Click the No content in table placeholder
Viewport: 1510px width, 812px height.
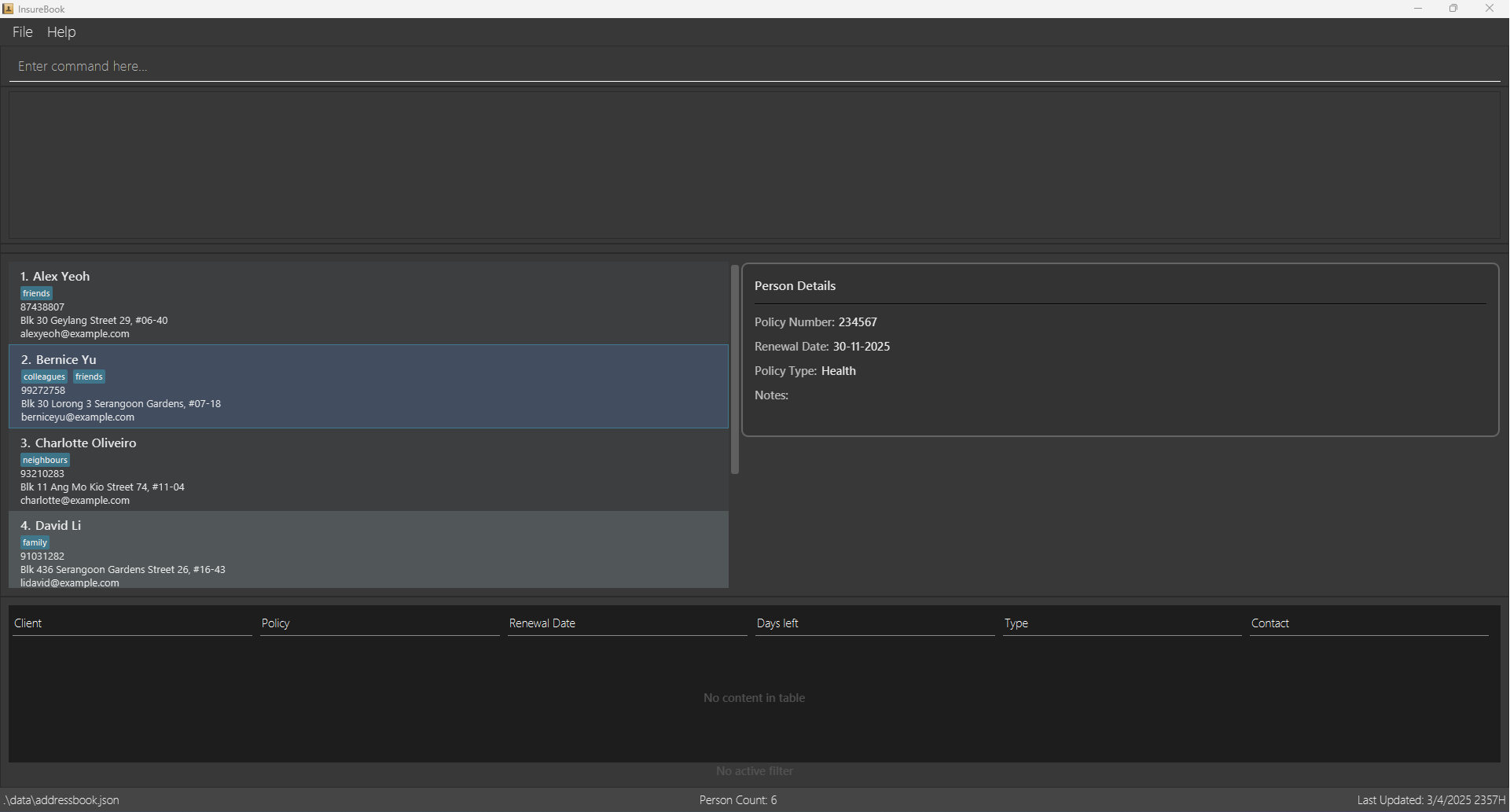click(754, 698)
